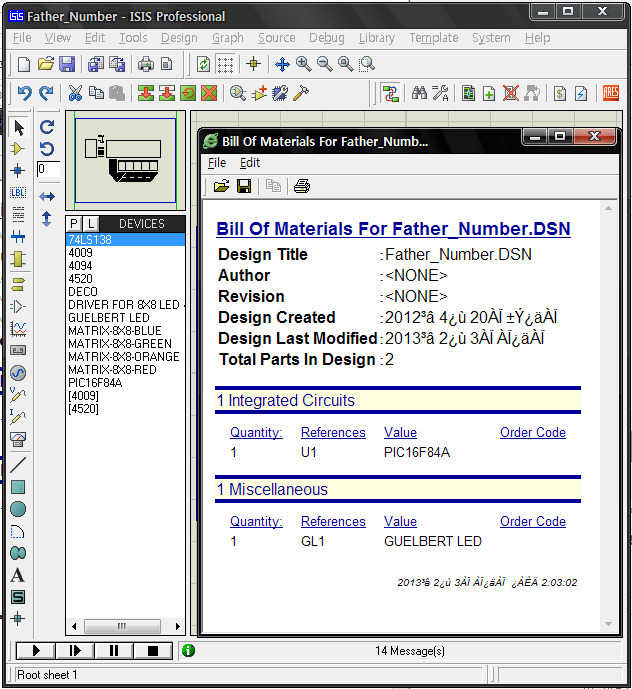The width and height of the screenshot is (632, 689).
Task: Open the File menu in Bill Of Materials window
Action: (x=217, y=163)
